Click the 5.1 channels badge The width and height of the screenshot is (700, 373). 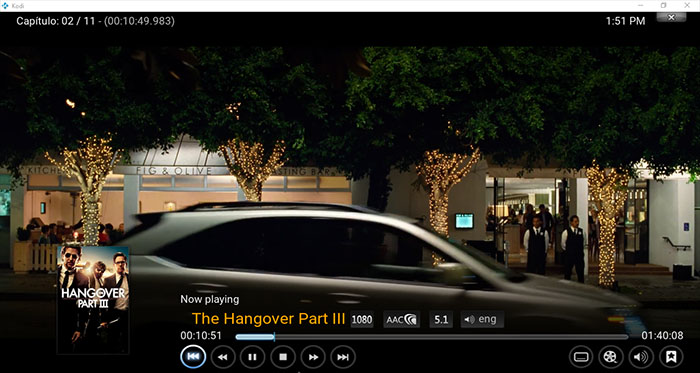441,319
